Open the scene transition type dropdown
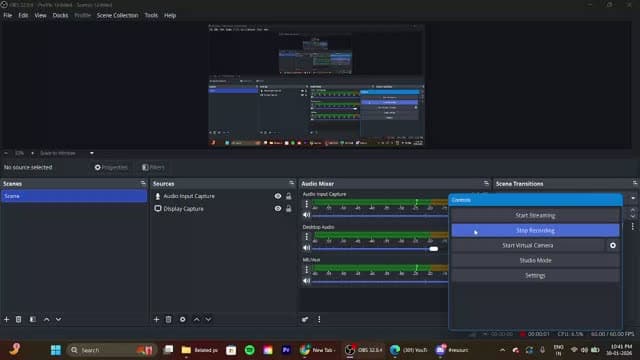This screenshot has height=360, width=640. tap(633, 198)
